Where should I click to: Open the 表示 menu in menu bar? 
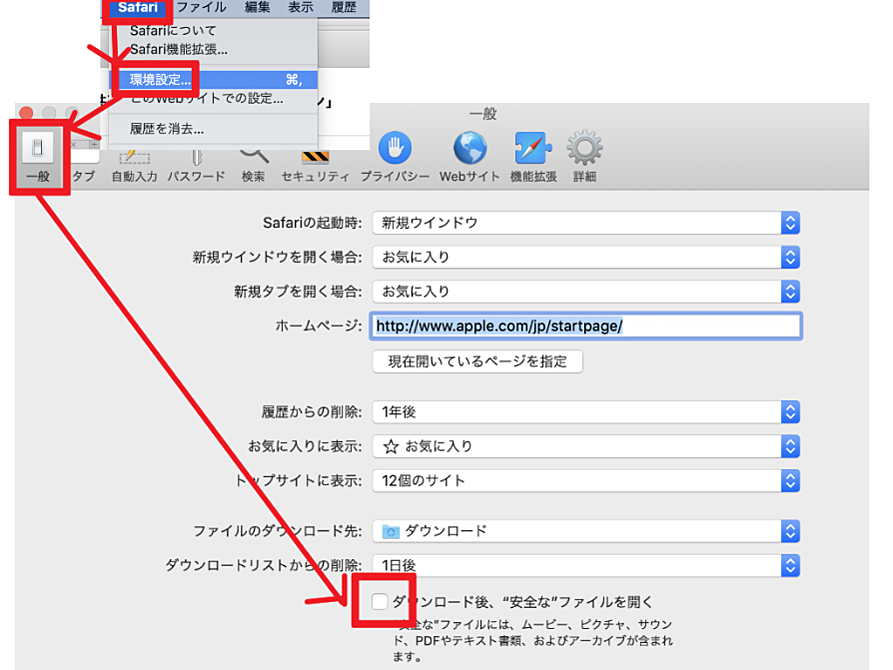[301, 7]
